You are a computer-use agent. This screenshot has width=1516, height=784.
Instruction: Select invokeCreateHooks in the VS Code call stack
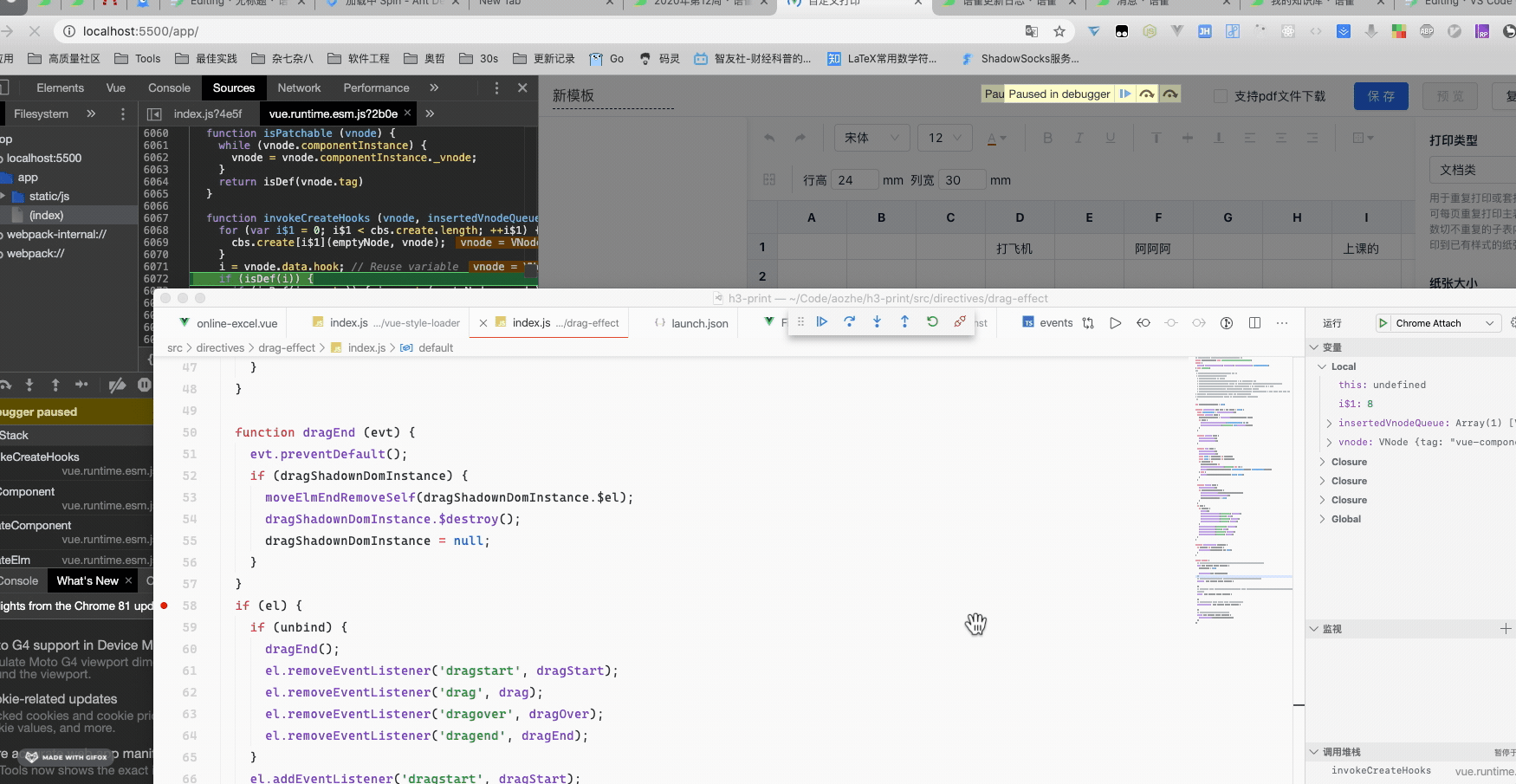(1381, 770)
